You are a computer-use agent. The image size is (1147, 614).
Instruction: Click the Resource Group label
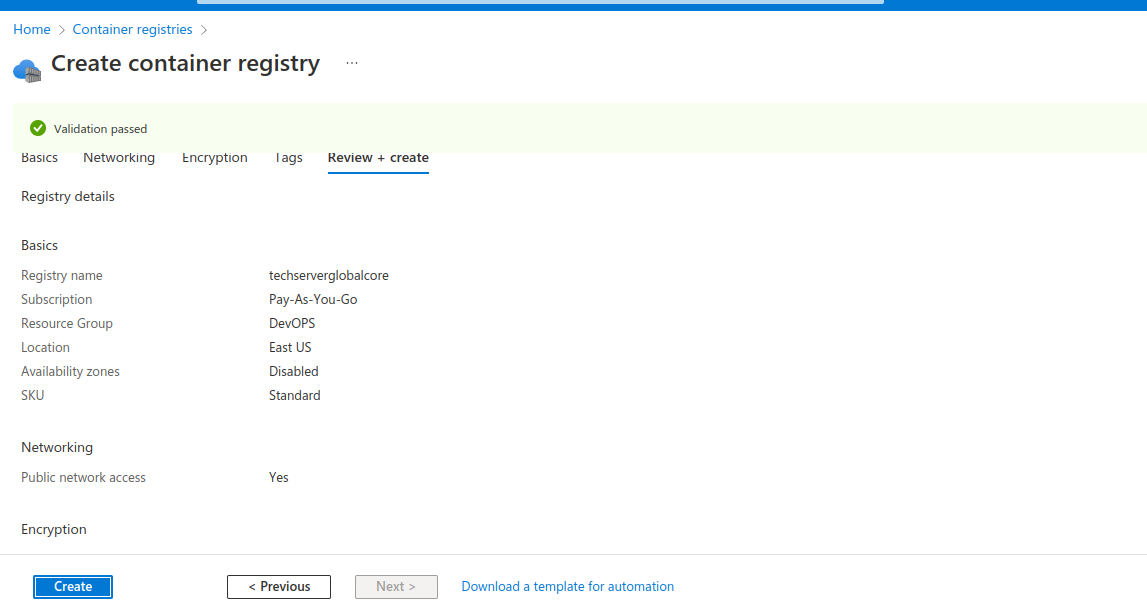coord(67,323)
